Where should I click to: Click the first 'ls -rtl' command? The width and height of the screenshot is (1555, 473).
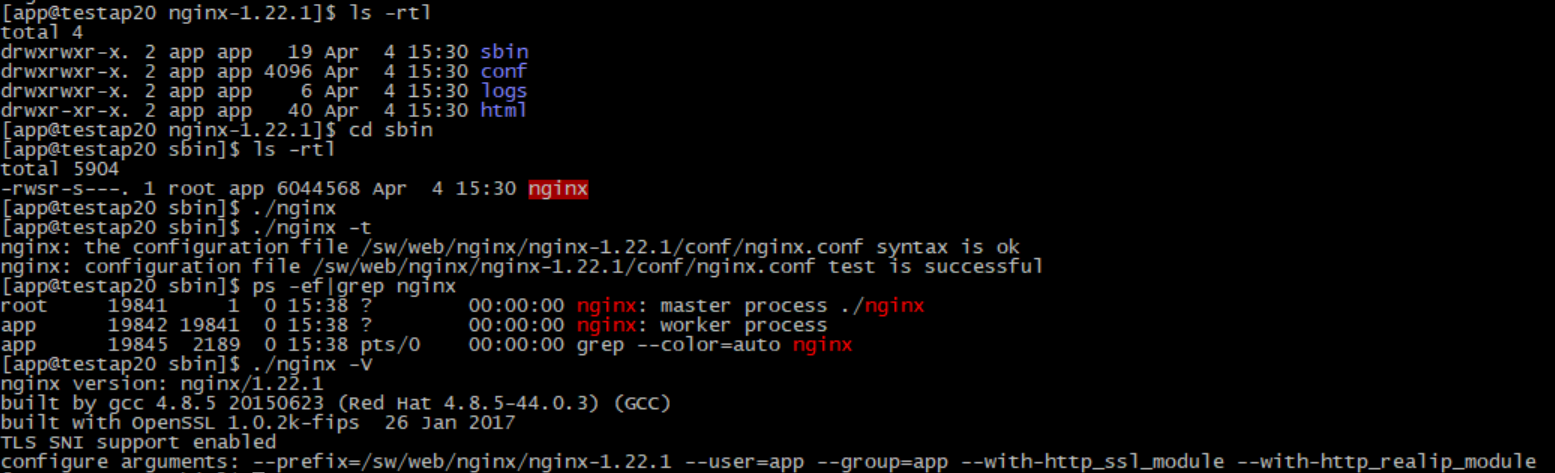point(391,13)
